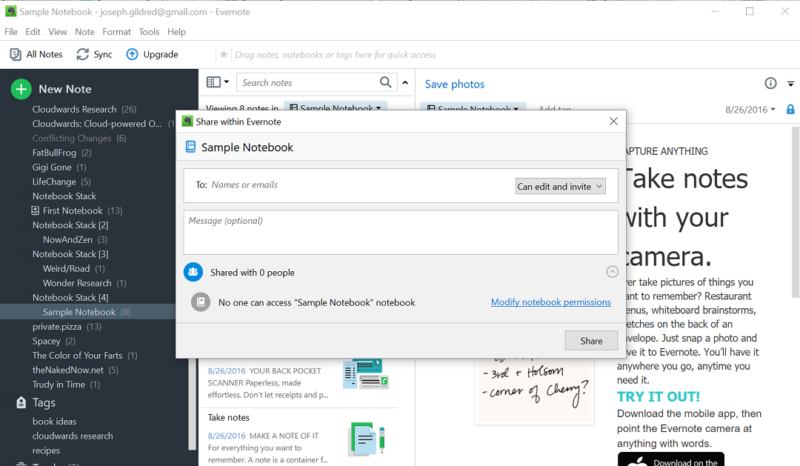Sync notes with the Sync button
This screenshot has height=466, width=800.
coord(94,54)
